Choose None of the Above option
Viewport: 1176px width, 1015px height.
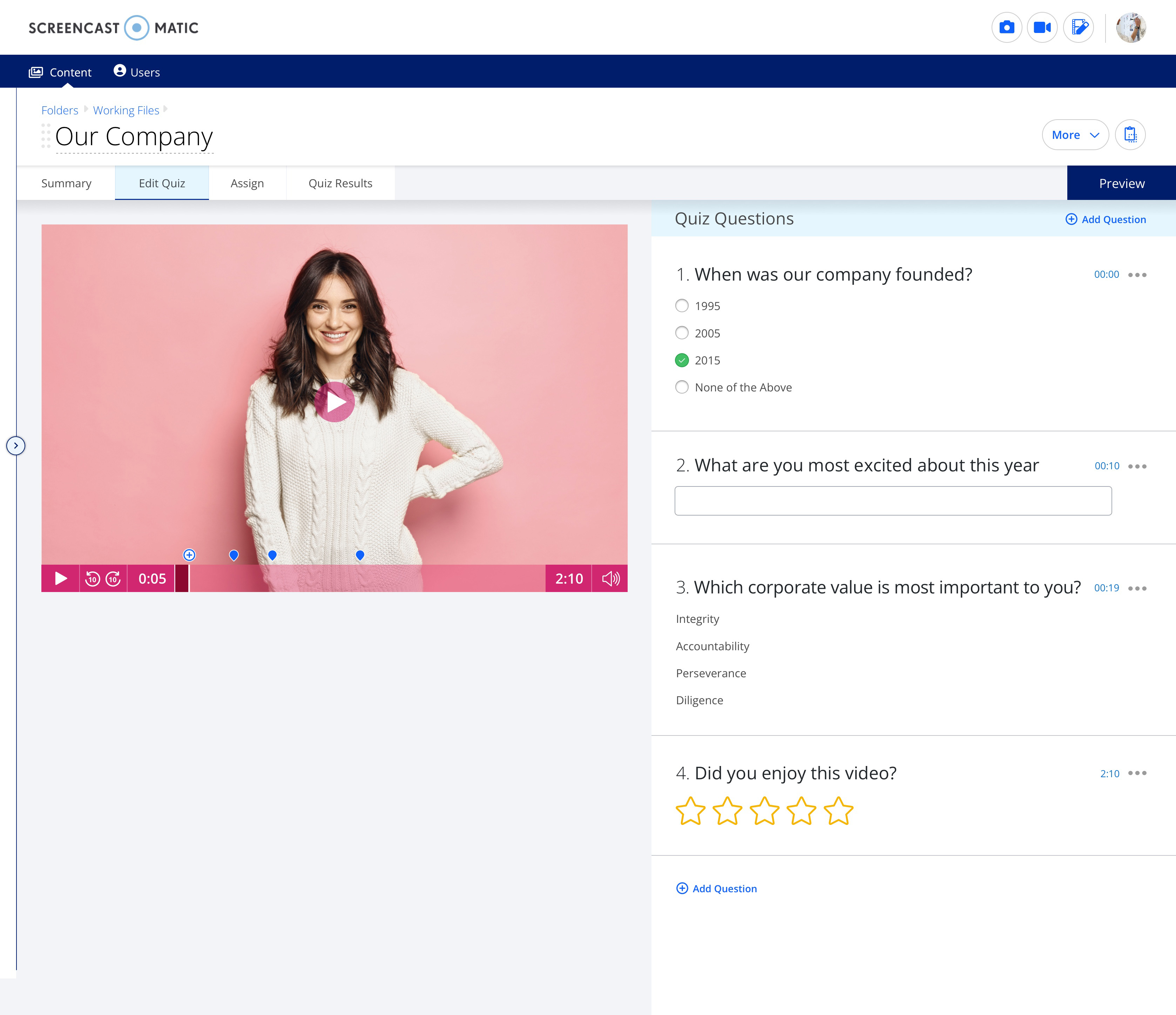pyautogui.click(x=682, y=387)
